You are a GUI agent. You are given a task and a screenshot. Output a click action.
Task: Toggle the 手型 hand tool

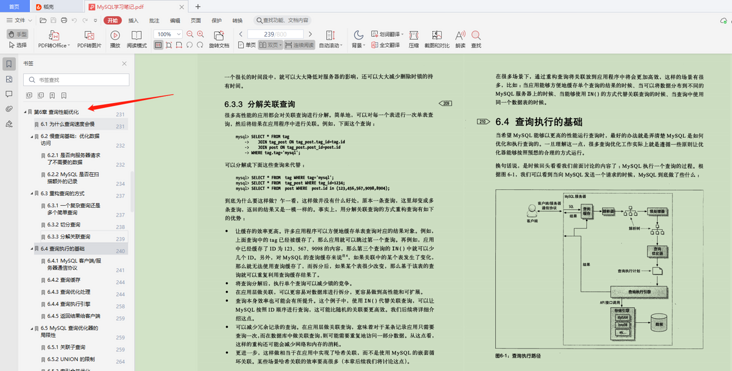[x=18, y=34]
